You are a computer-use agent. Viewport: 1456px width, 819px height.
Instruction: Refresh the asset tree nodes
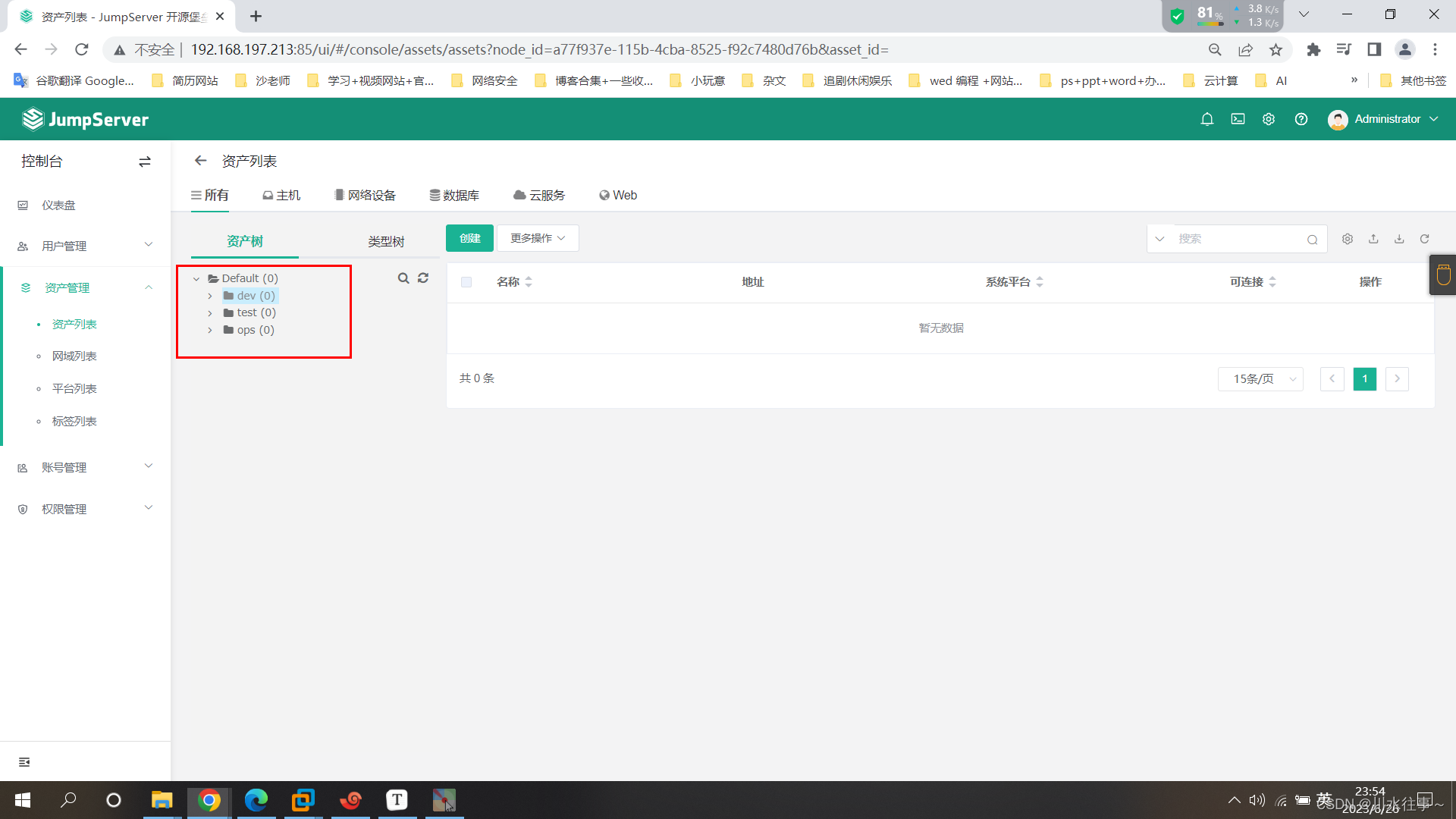coord(423,278)
